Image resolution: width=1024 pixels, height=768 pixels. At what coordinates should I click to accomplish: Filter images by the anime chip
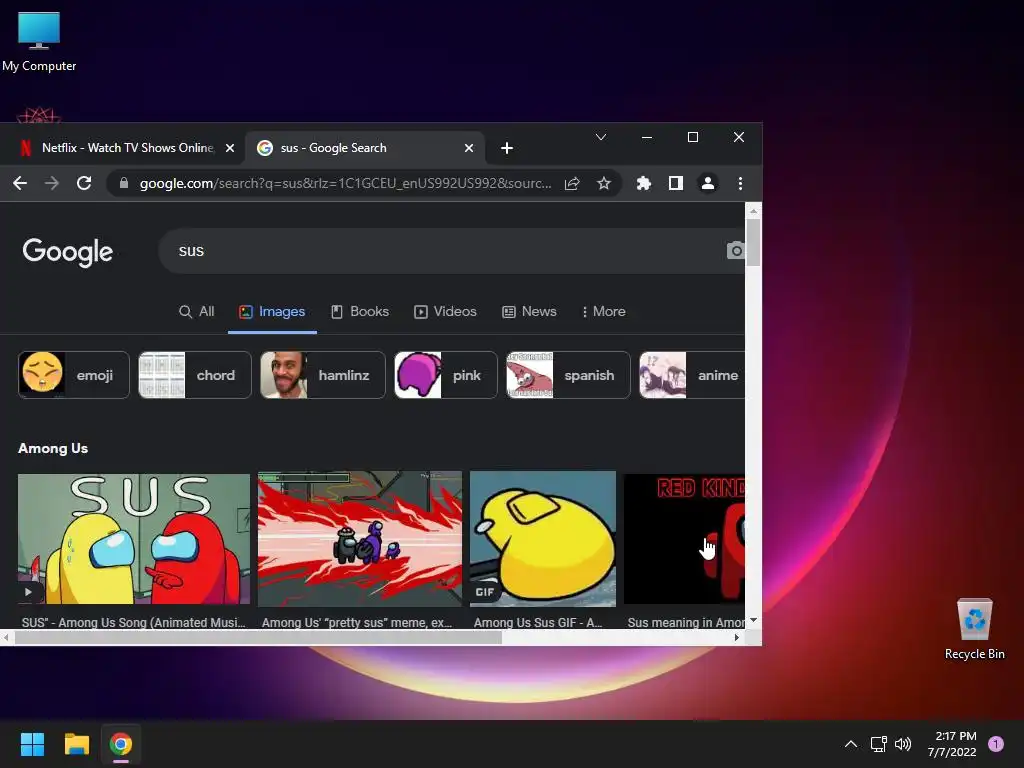(x=692, y=375)
